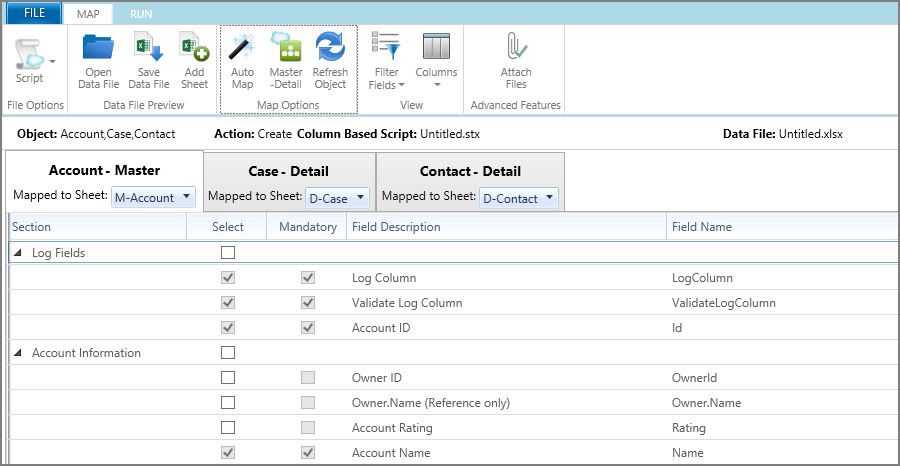Open the D-Contact sheet dropdown

pos(518,199)
